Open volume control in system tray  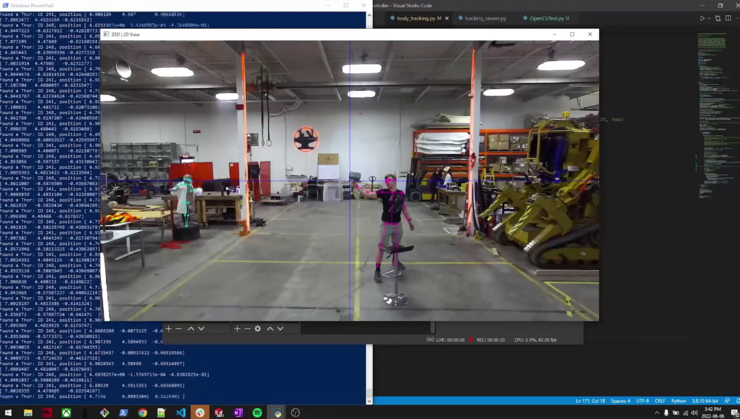point(694,413)
